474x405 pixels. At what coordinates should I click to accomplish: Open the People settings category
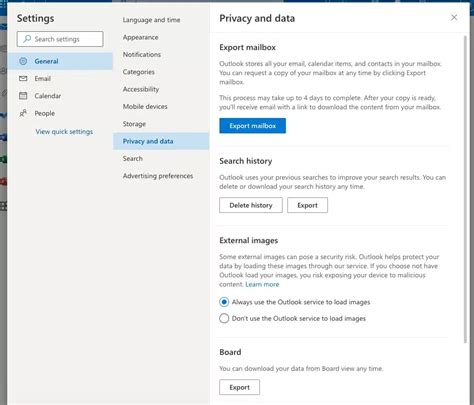[60, 113]
